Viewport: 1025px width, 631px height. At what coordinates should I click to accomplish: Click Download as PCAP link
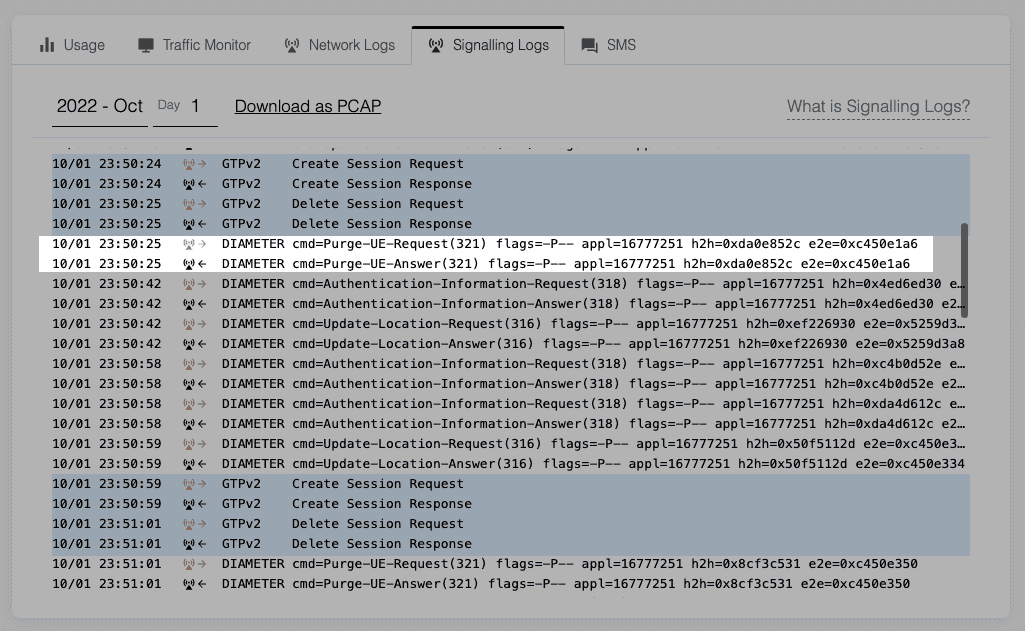click(308, 106)
